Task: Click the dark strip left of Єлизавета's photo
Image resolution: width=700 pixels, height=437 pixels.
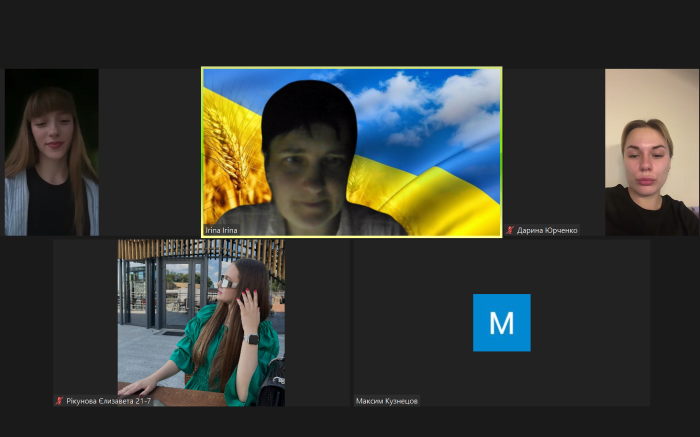Action: coord(85,320)
